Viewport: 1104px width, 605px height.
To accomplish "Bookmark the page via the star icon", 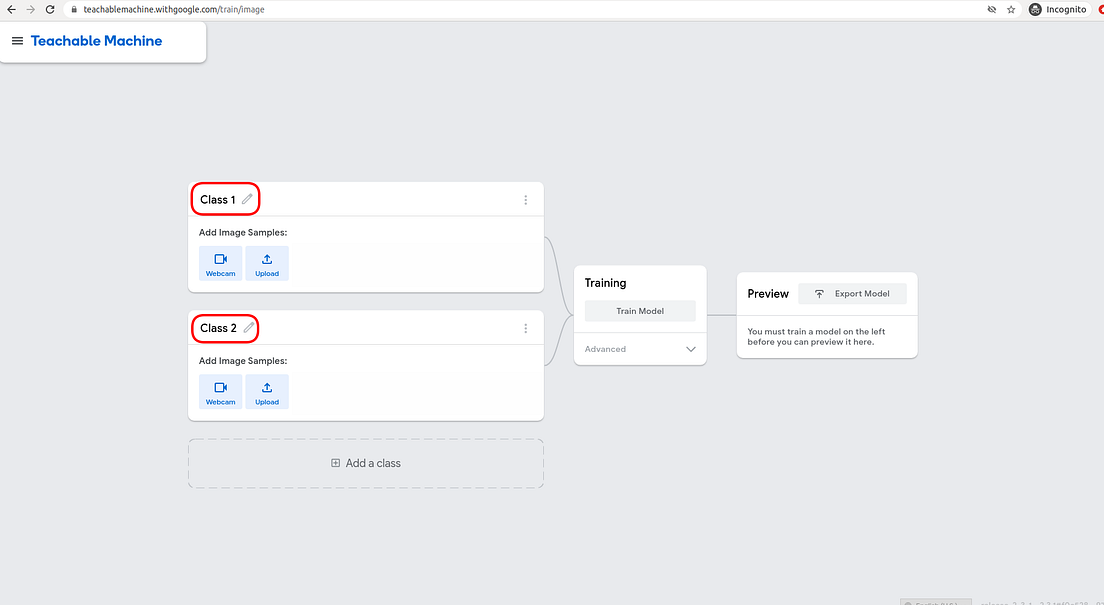I will click(1011, 9).
